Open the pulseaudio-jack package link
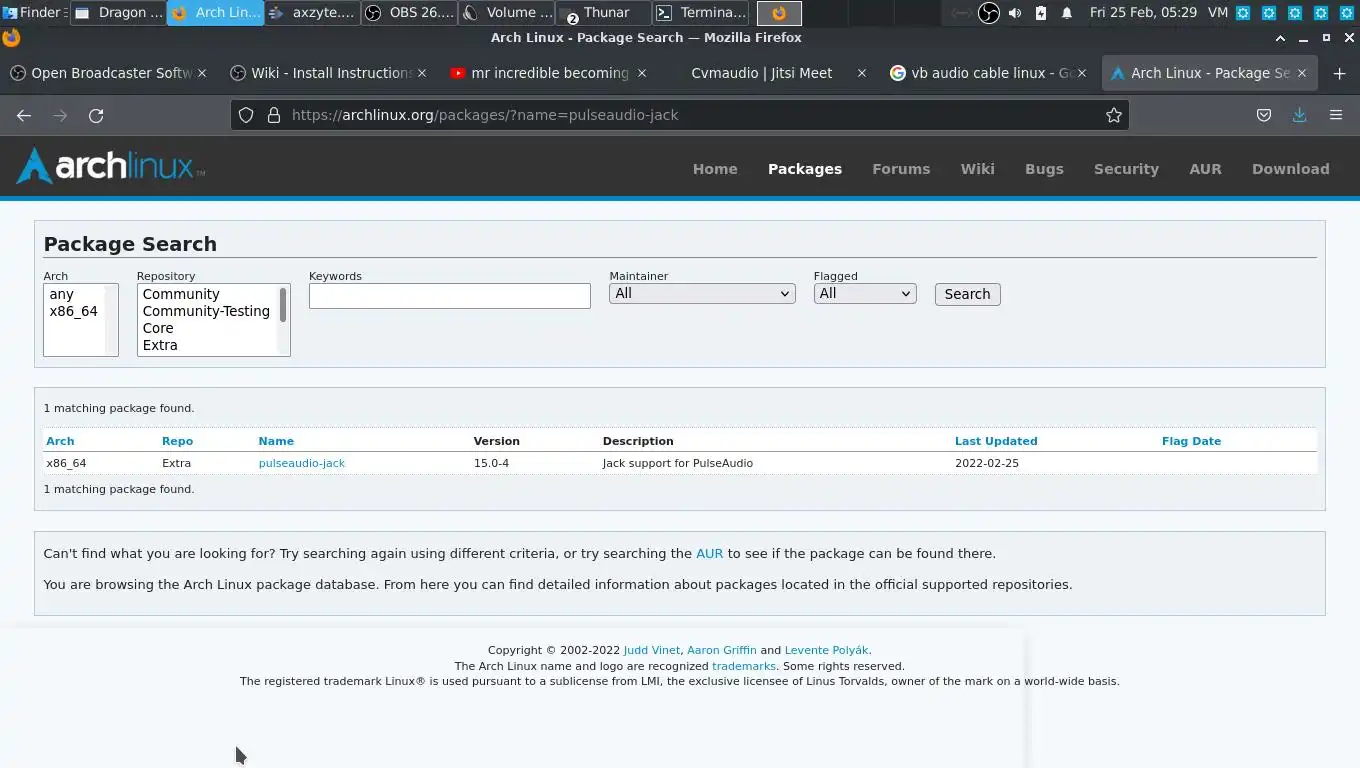This screenshot has width=1360, height=768. [301, 463]
